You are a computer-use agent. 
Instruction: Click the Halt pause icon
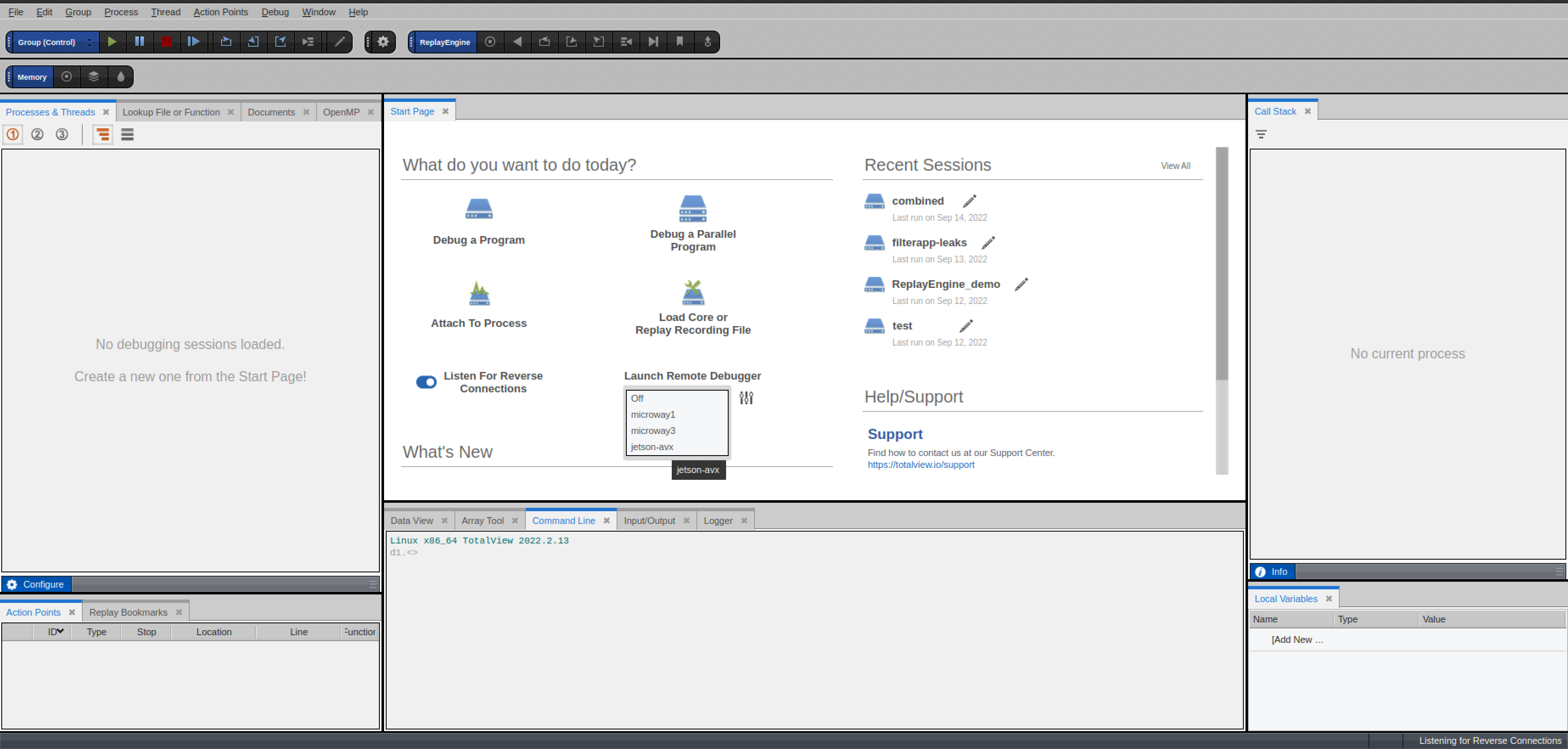(139, 42)
